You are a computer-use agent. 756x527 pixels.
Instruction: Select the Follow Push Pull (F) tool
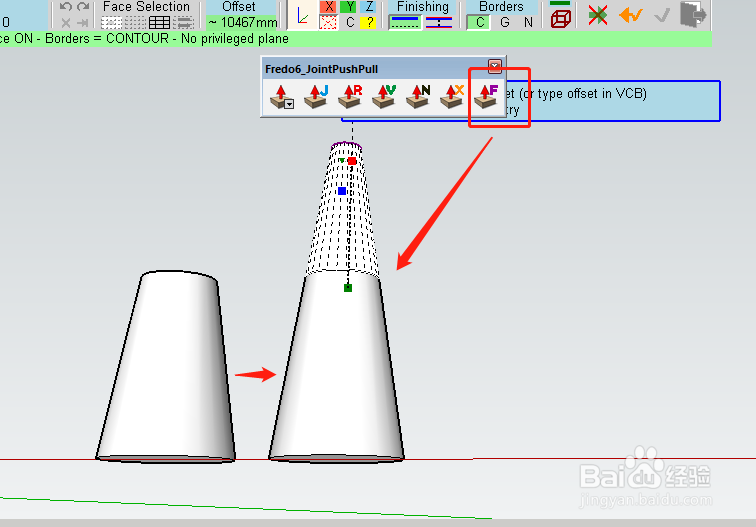click(486, 96)
